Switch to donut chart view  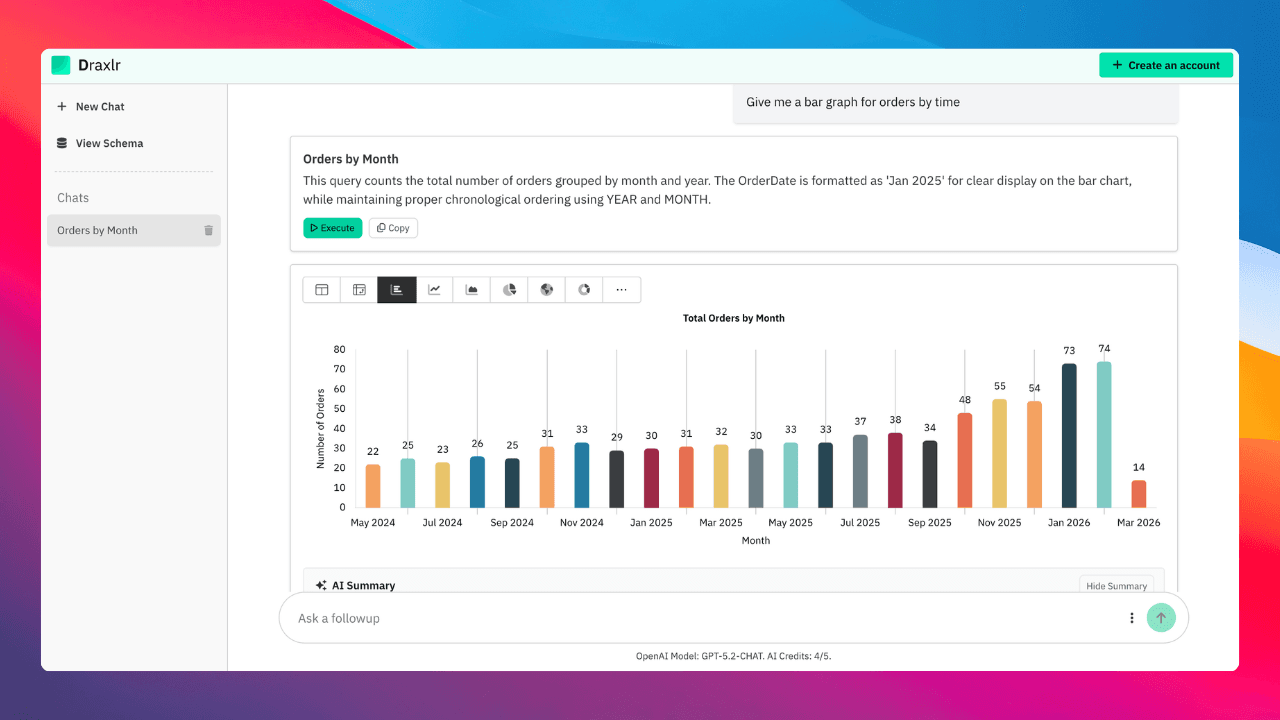pyautogui.click(x=584, y=290)
